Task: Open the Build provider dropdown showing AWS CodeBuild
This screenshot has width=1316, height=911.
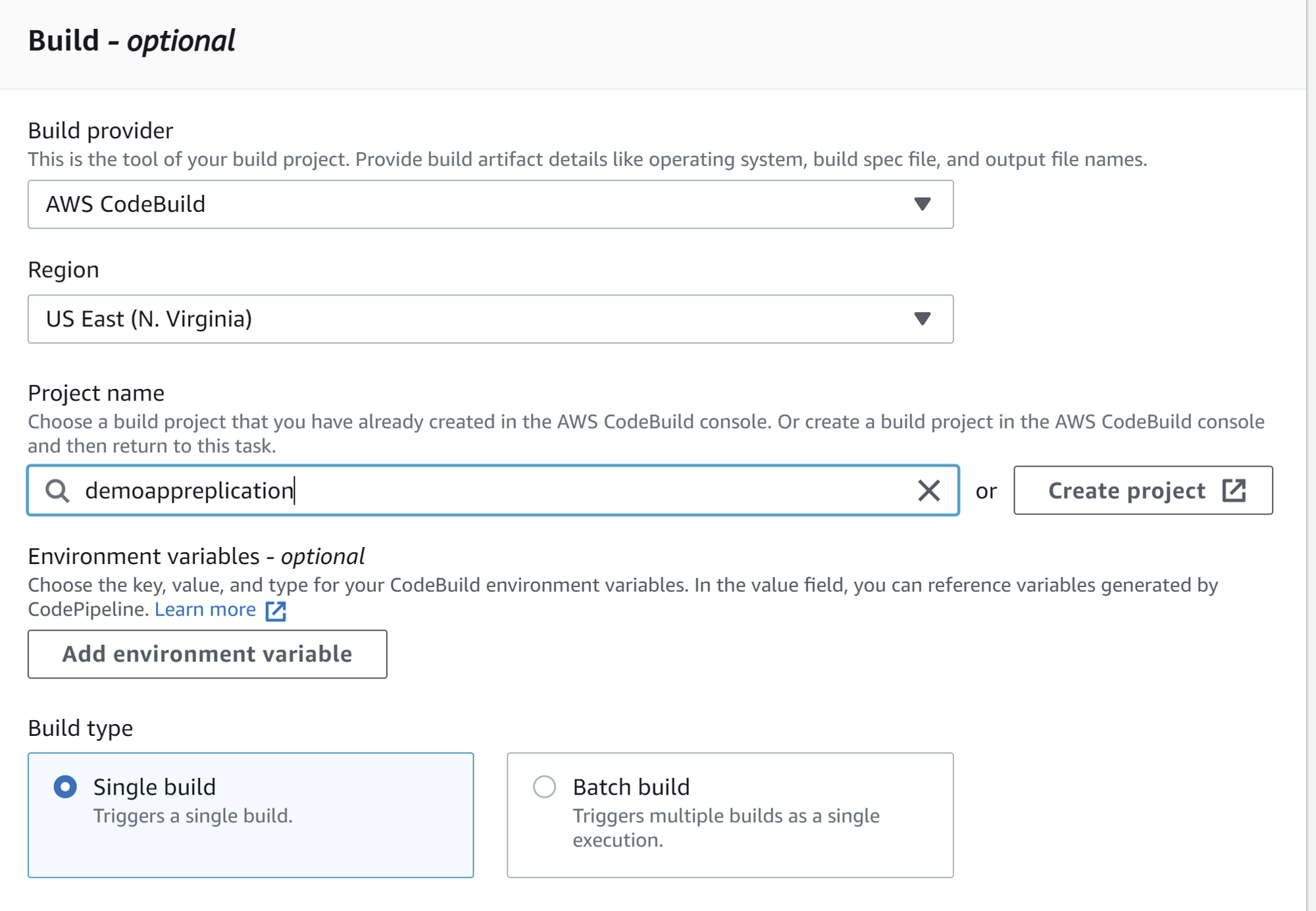Action: pos(490,204)
